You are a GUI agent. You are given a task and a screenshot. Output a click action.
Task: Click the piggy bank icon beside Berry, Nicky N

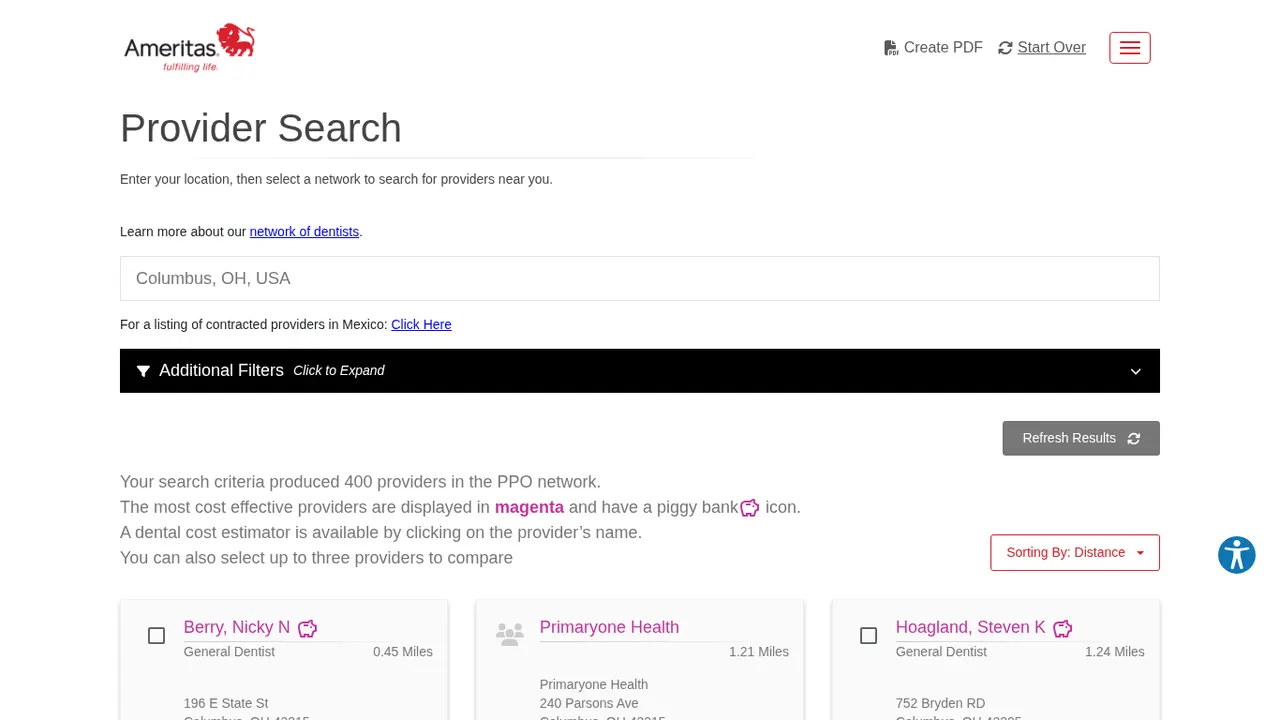click(x=308, y=628)
